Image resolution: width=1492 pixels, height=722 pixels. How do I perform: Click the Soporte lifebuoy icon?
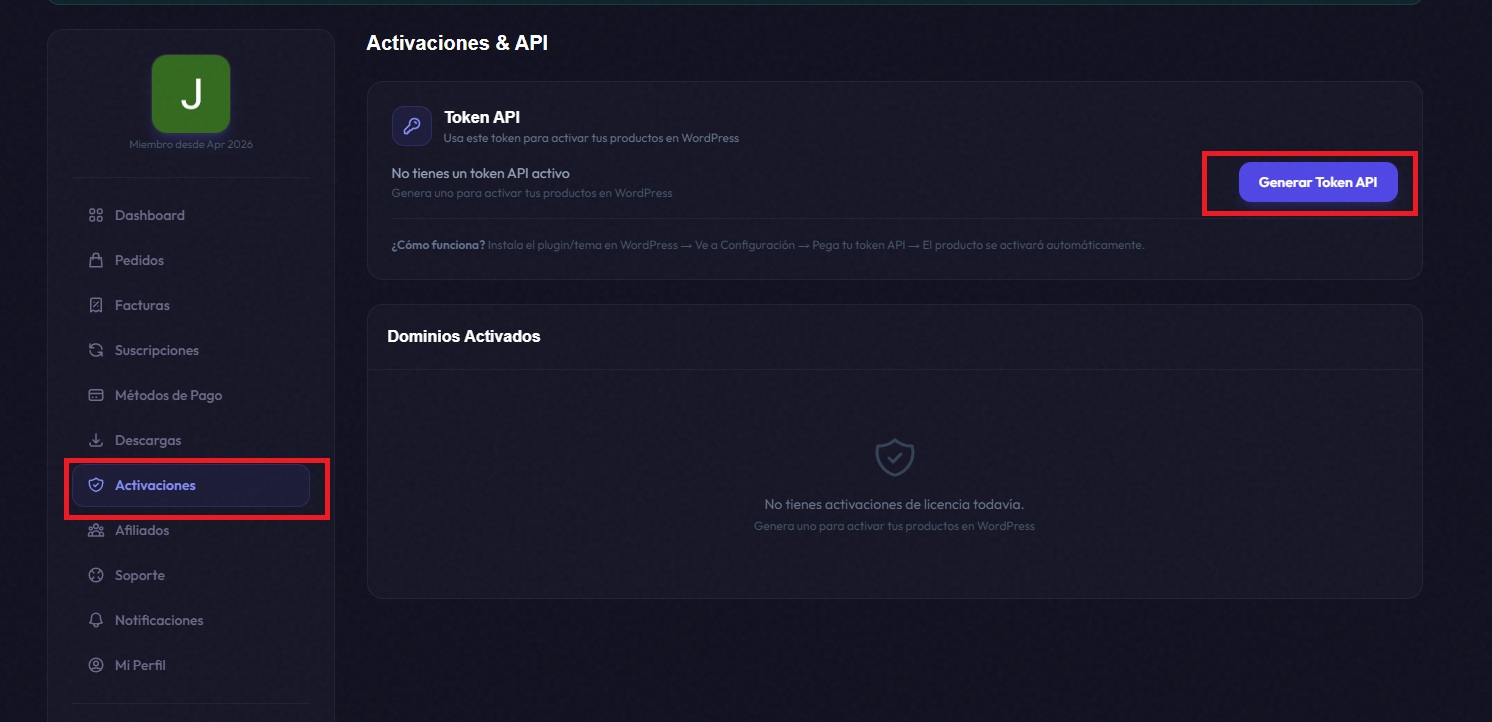[96, 575]
